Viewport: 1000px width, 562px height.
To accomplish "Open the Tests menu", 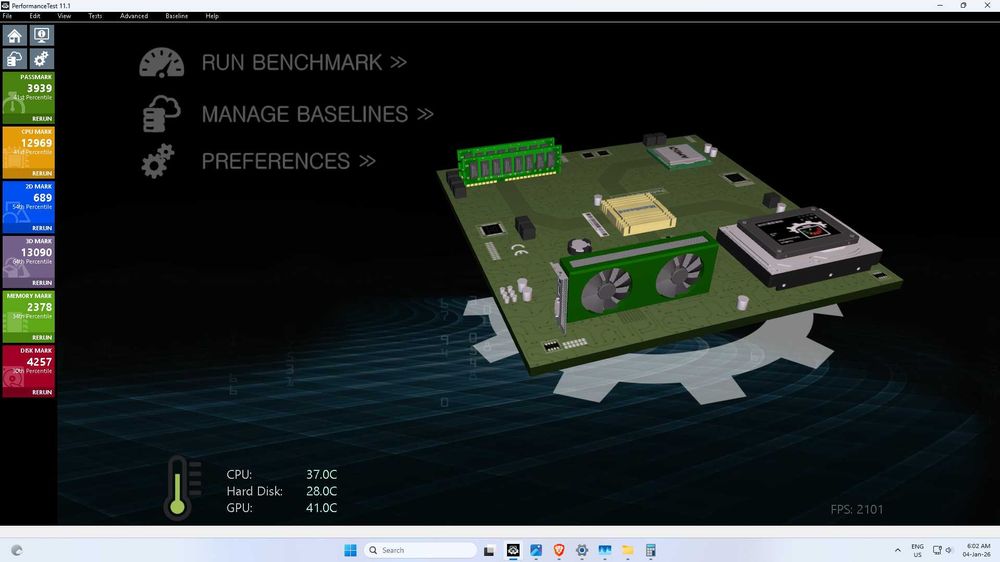I will point(95,16).
